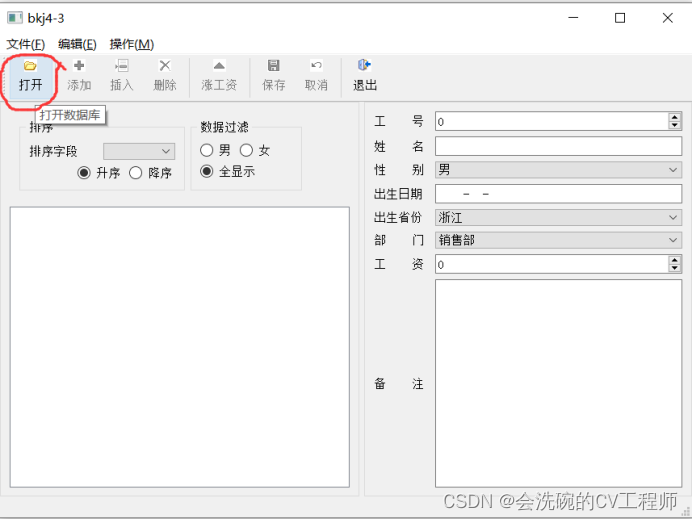Click the window resize grip in status bar corner
The width and height of the screenshot is (693, 520).
[x=686, y=512]
